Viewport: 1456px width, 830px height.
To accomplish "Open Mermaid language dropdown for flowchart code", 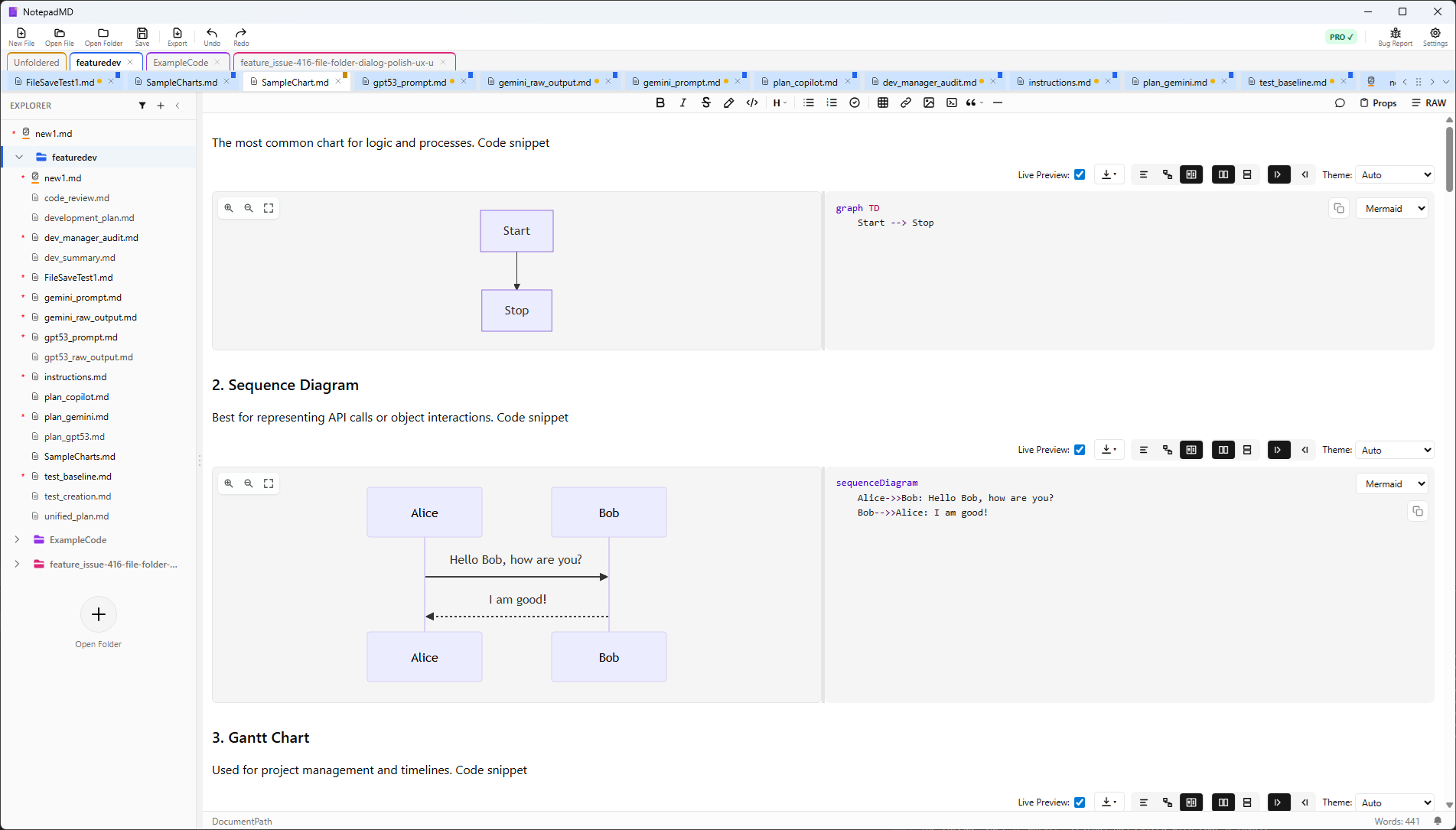I will point(1392,208).
